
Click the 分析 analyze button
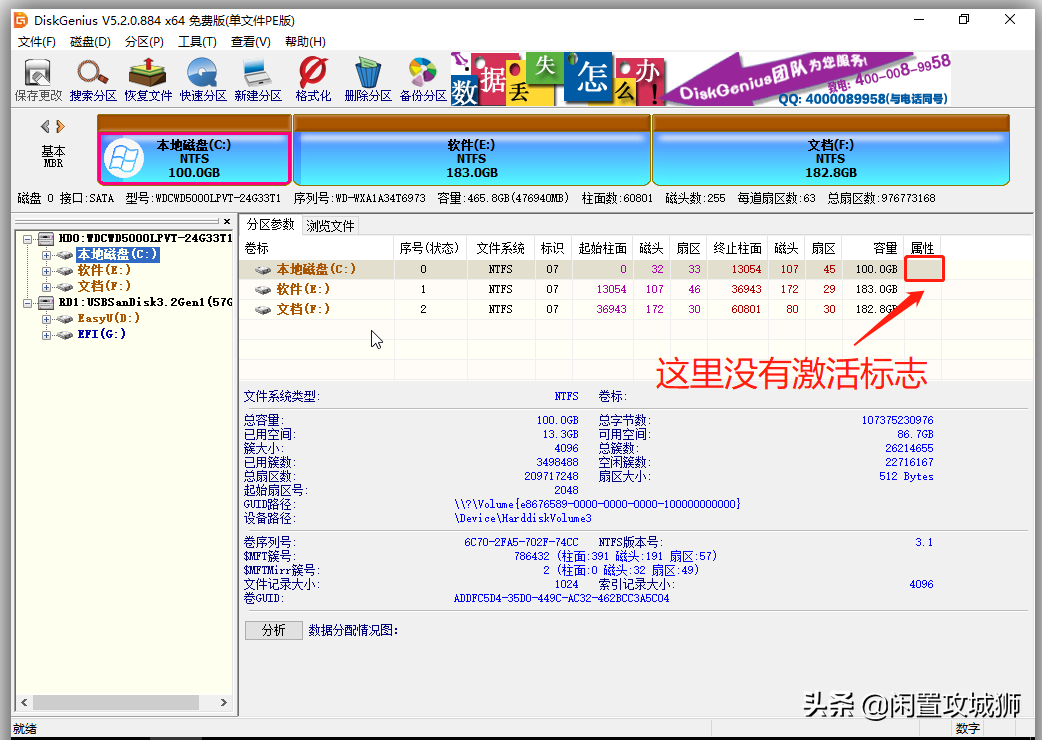274,630
